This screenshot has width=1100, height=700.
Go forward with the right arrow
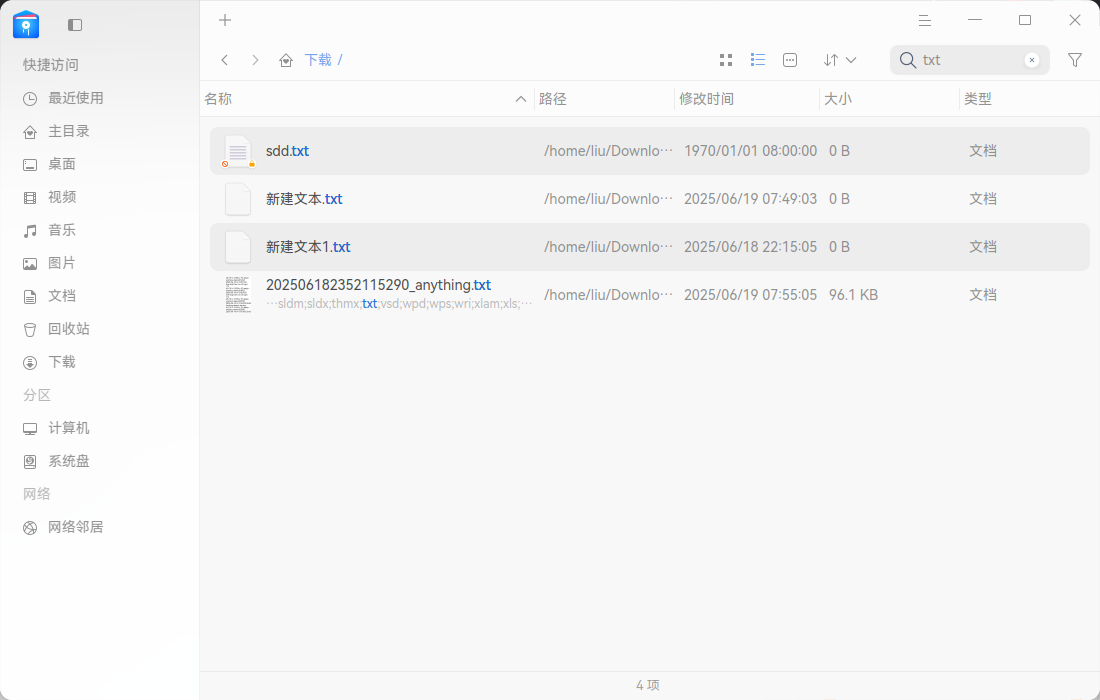tap(255, 60)
